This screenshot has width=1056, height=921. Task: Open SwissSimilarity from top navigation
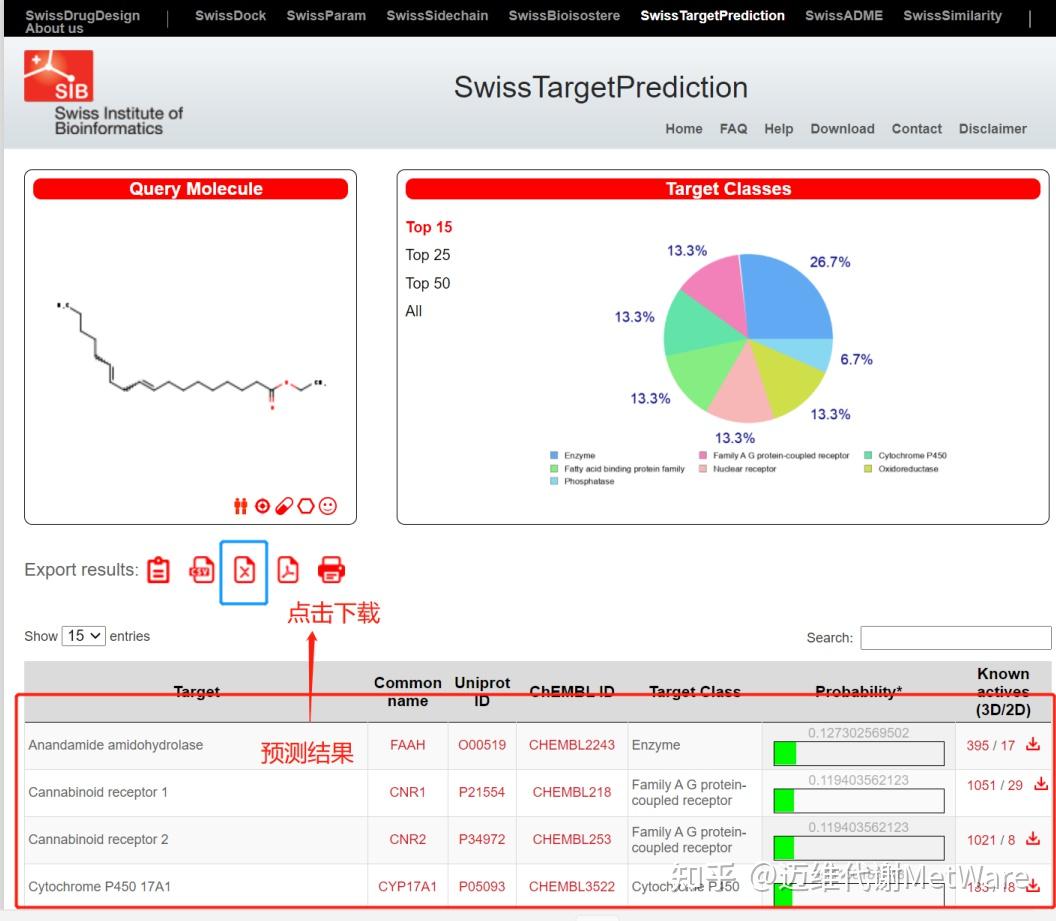pos(952,15)
